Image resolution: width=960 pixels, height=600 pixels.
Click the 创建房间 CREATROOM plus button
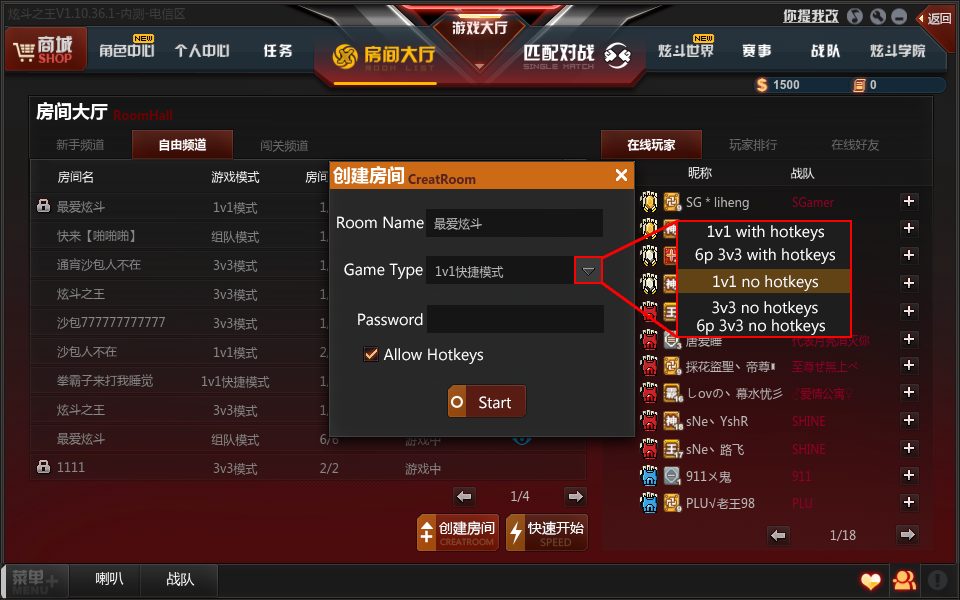[x=458, y=533]
